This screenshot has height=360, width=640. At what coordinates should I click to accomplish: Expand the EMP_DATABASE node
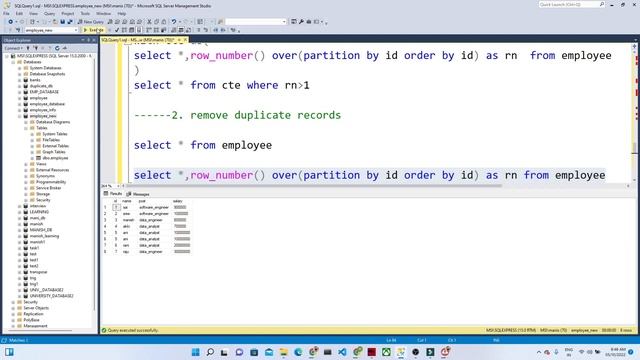19,92
